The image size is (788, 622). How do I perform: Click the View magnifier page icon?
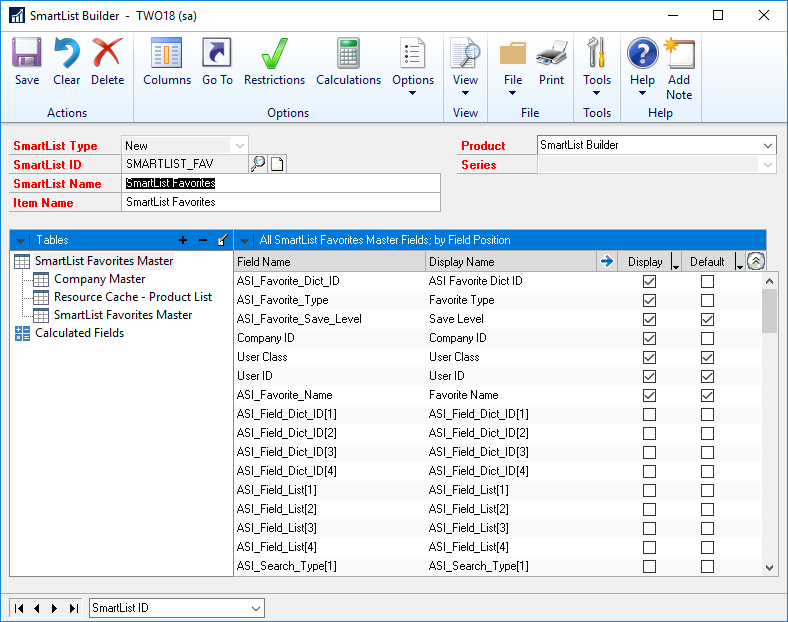click(465, 53)
